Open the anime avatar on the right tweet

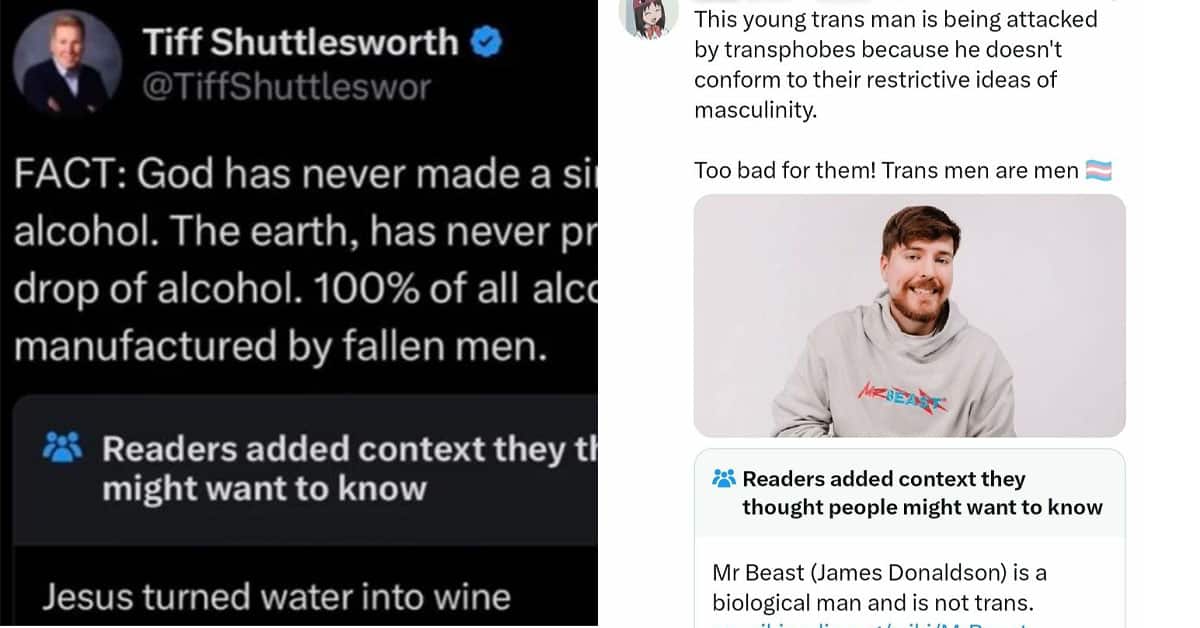coord(650,15)
